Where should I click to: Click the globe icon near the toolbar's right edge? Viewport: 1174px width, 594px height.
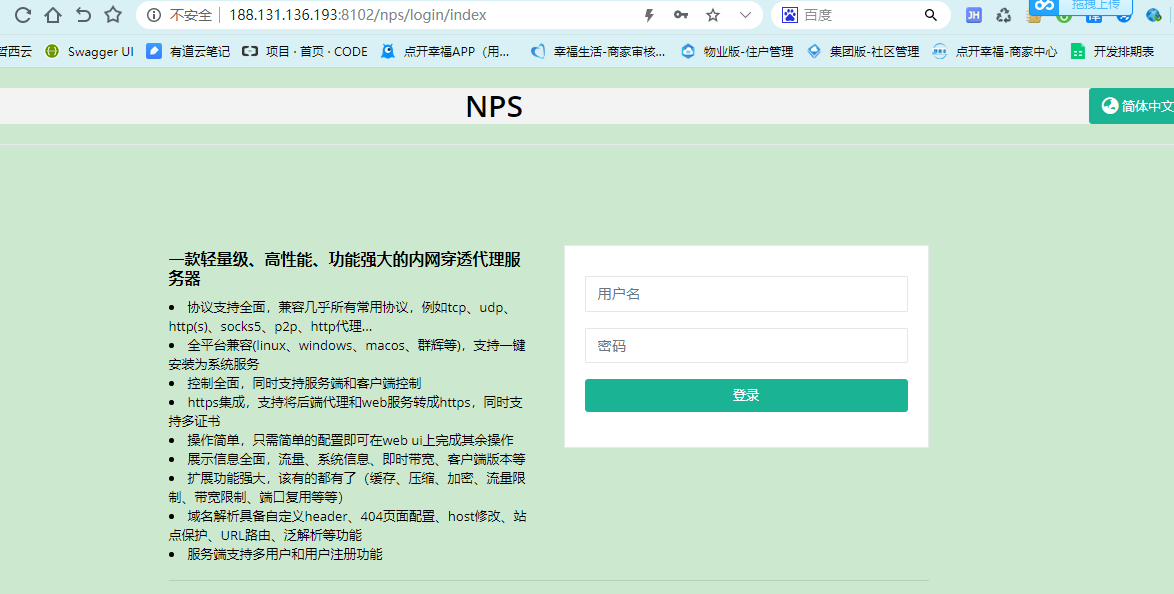point(1153,15)
